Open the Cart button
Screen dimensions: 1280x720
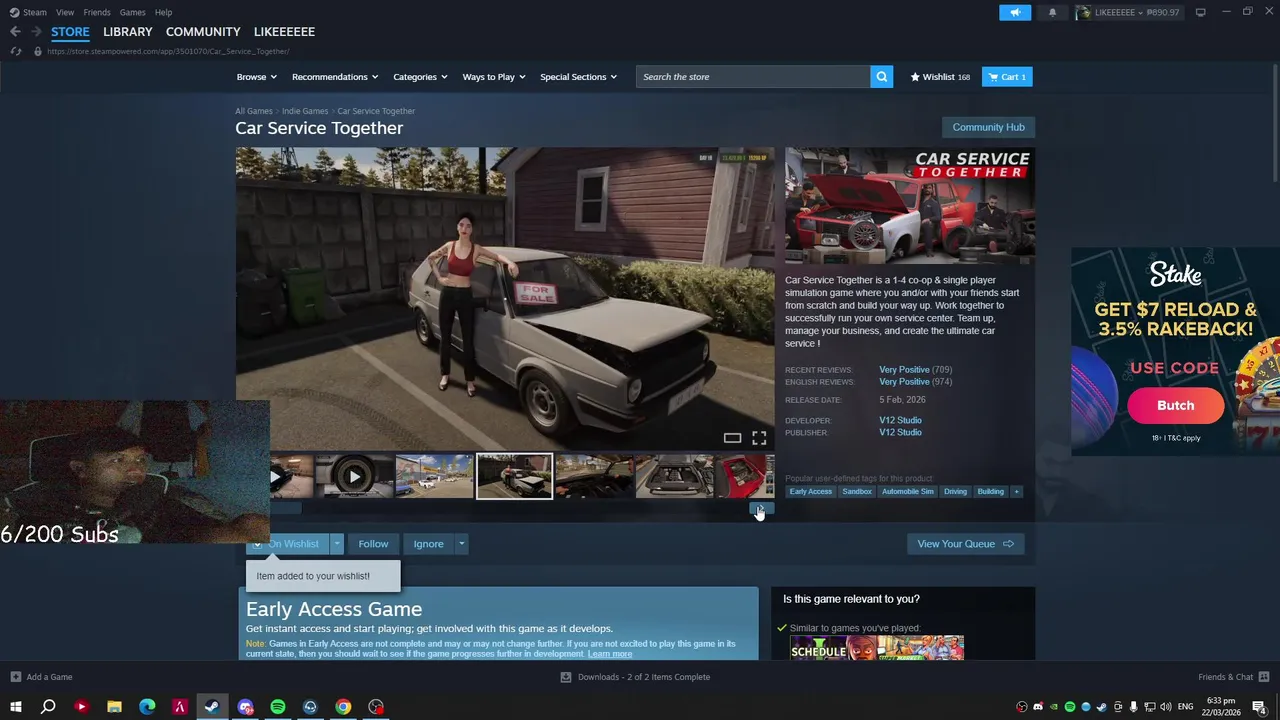(1007, 77)
